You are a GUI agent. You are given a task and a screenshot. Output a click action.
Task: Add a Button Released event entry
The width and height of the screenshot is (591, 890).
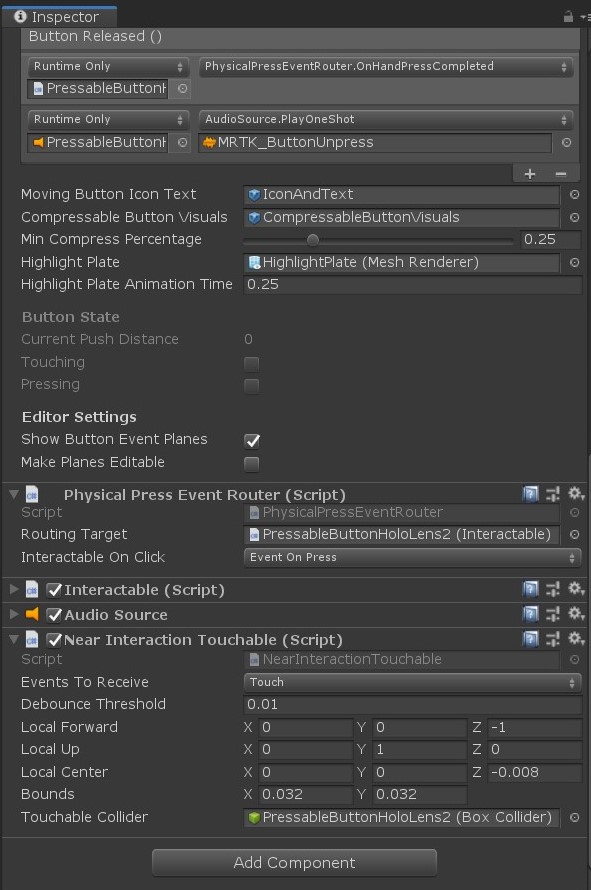pyautogui.click(x=530, y=174)
